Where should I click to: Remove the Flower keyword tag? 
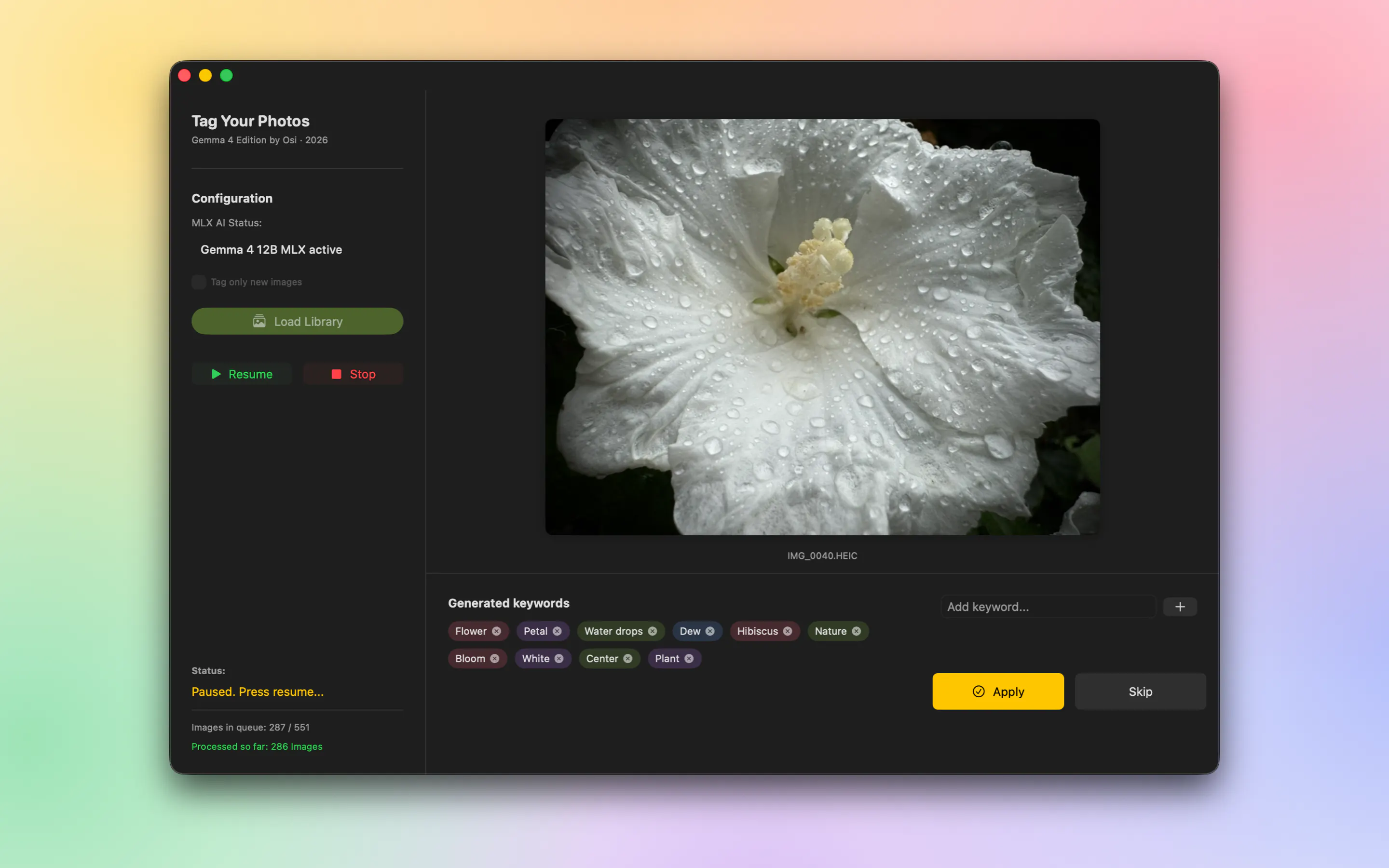(x=496, y=631)
